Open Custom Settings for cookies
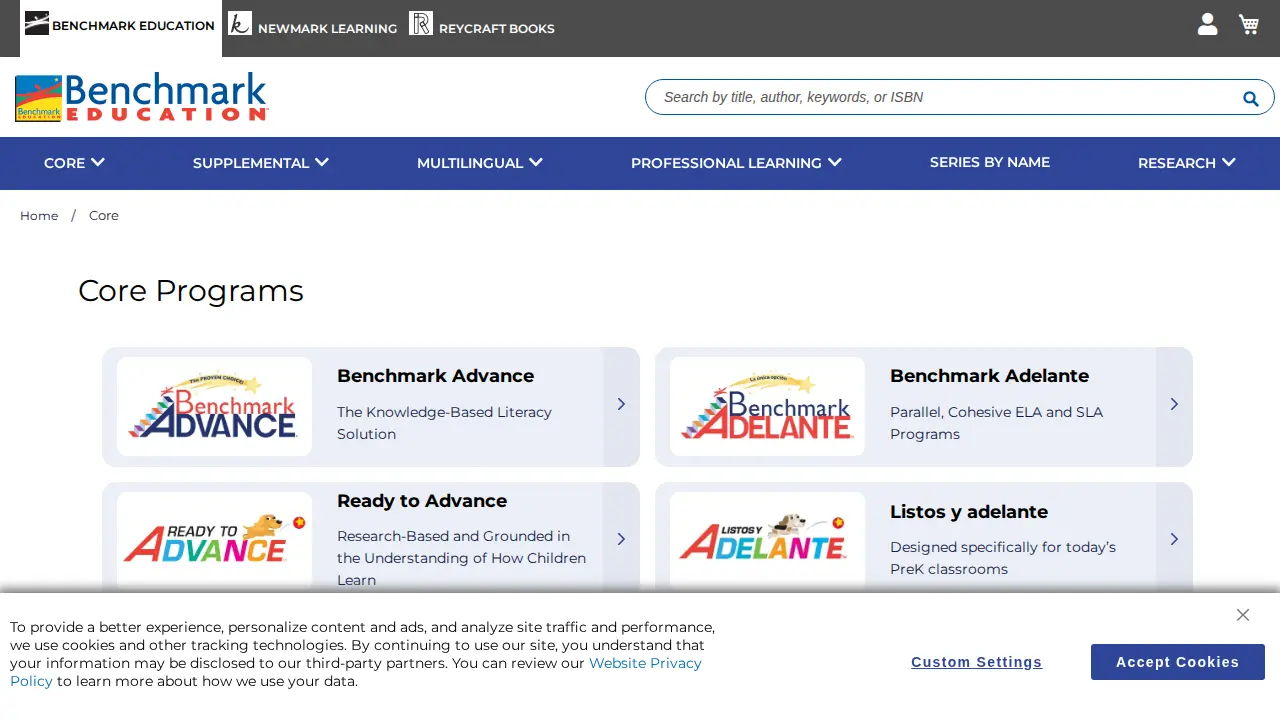 coord(976,662)
